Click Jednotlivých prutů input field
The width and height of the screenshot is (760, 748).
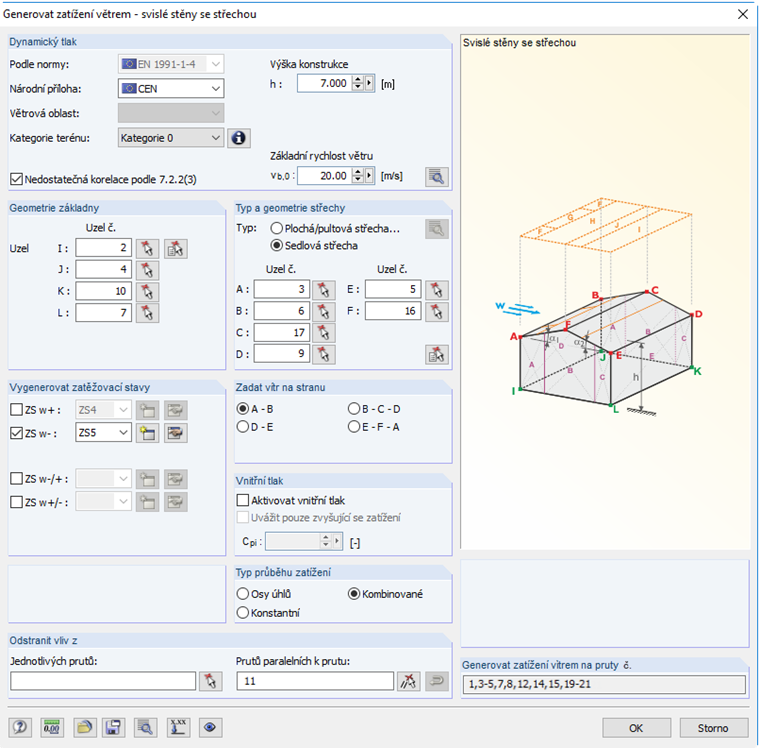(103, 681)
